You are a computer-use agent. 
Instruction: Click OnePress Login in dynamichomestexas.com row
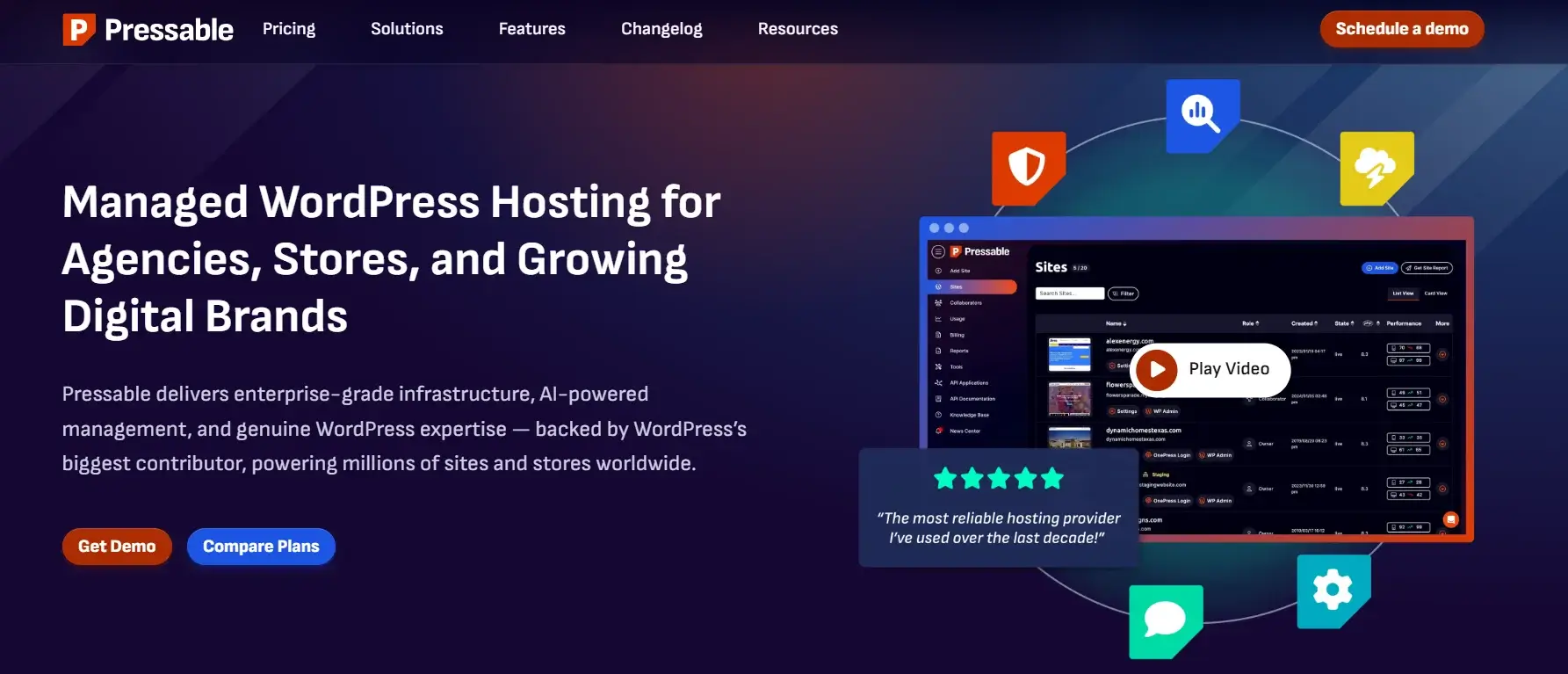[1167, 455]
